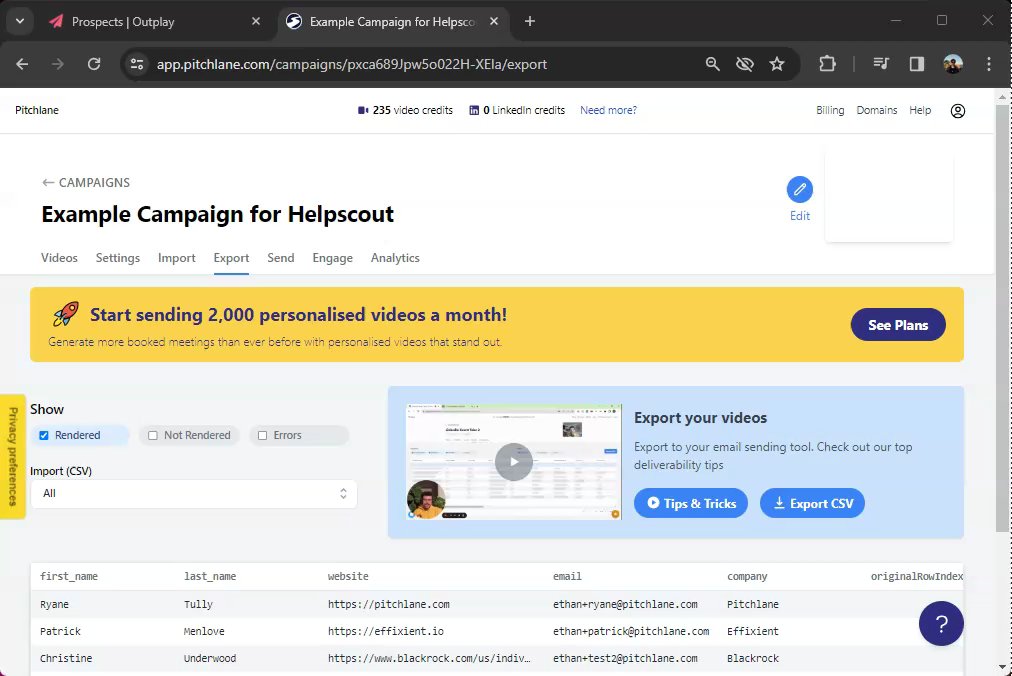Click the zoom magnifier icon in address bar
1012x676 pixels.
(713, 64)
